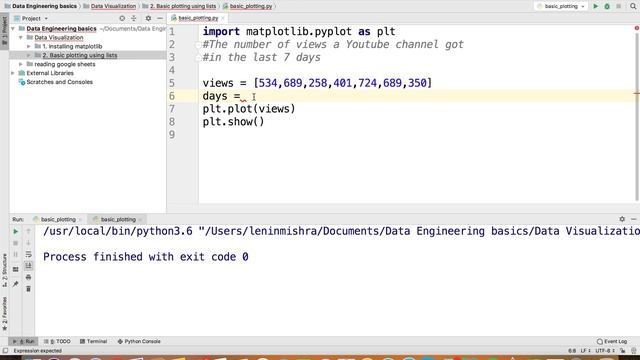Click the Collapse All icon in Project panel header

click(133, 18)
